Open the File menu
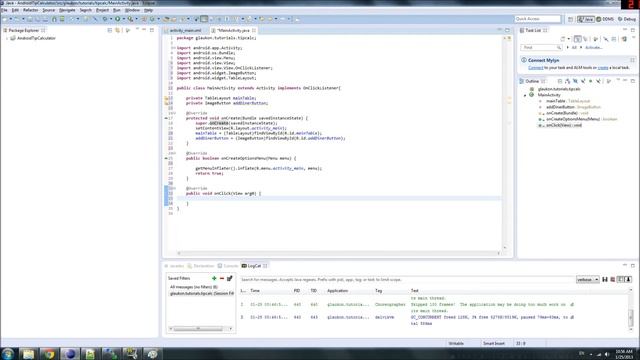This screenshot has height=360, width=640. [4, 10]
